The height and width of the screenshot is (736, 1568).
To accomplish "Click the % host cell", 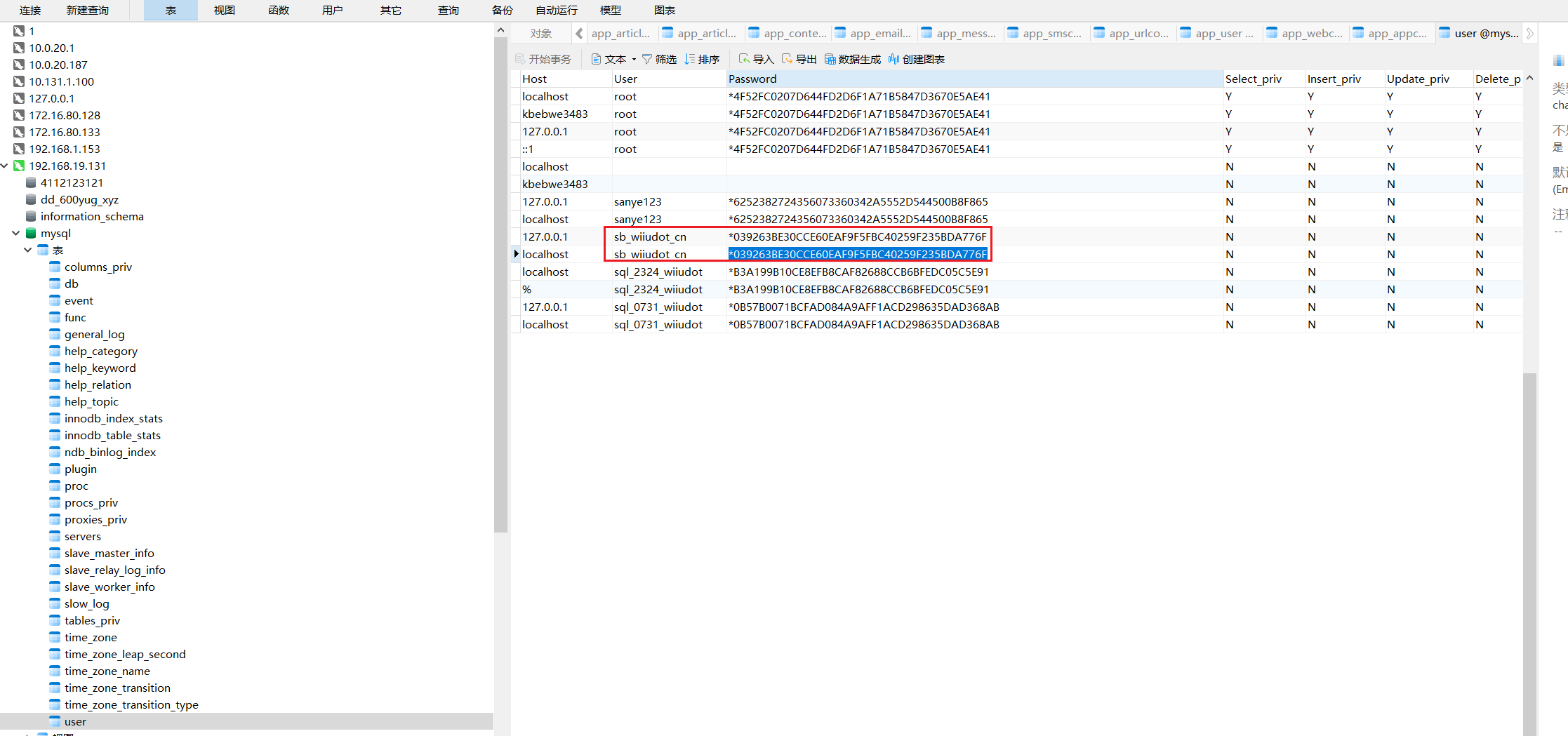I will [566, 289].
